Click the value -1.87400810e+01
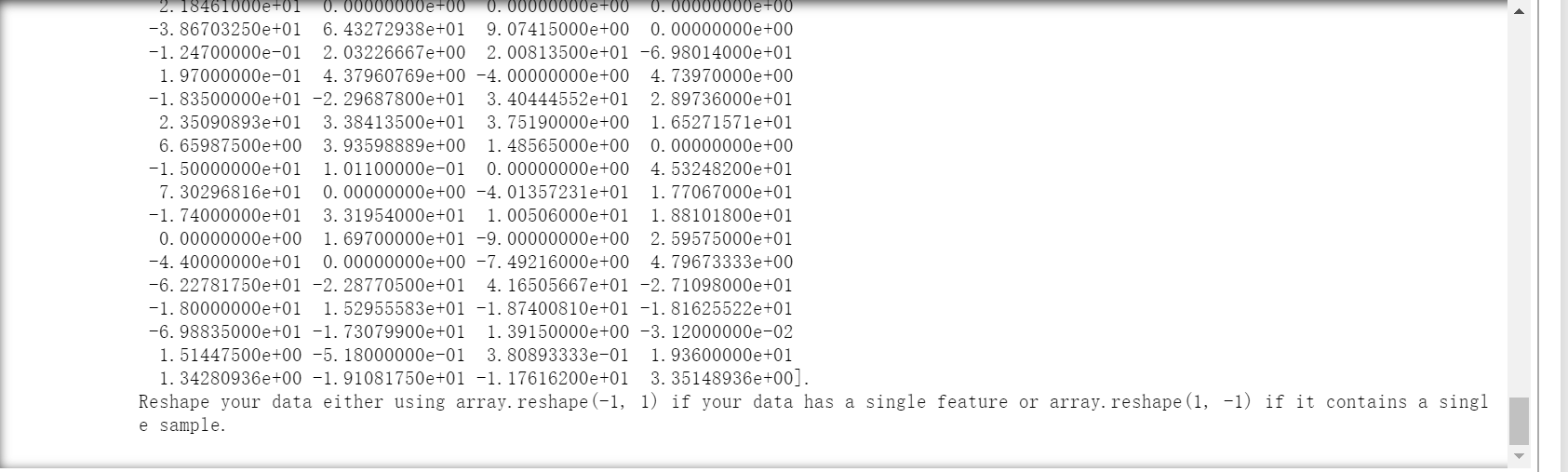The image size is (1568, 472). click(553, 308)
